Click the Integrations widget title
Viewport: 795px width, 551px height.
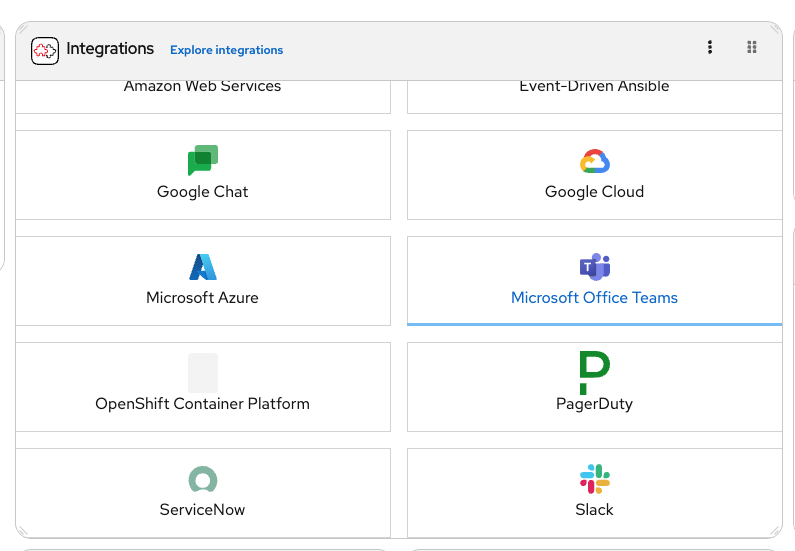click(110, 49)
